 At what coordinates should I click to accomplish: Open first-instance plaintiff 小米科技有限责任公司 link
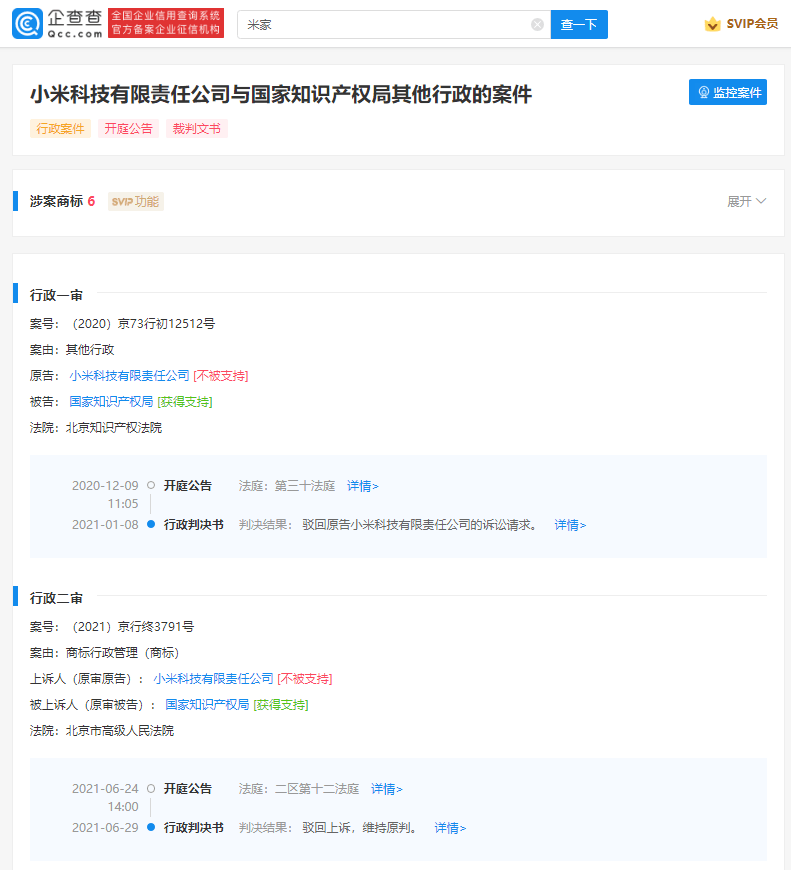coord(129,376)
